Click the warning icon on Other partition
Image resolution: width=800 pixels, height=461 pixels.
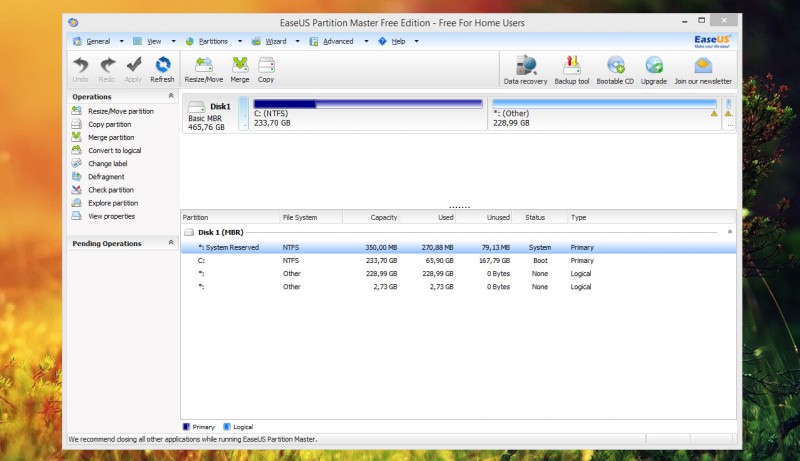click(714, 114)
